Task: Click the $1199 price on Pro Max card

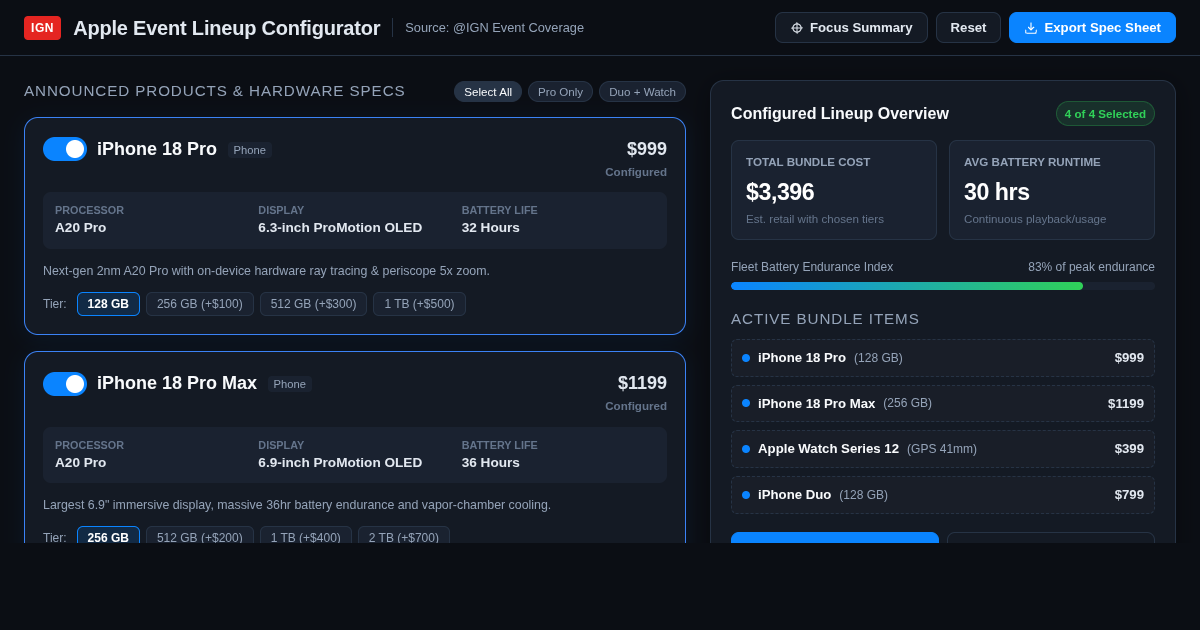Action: point(642,383)
